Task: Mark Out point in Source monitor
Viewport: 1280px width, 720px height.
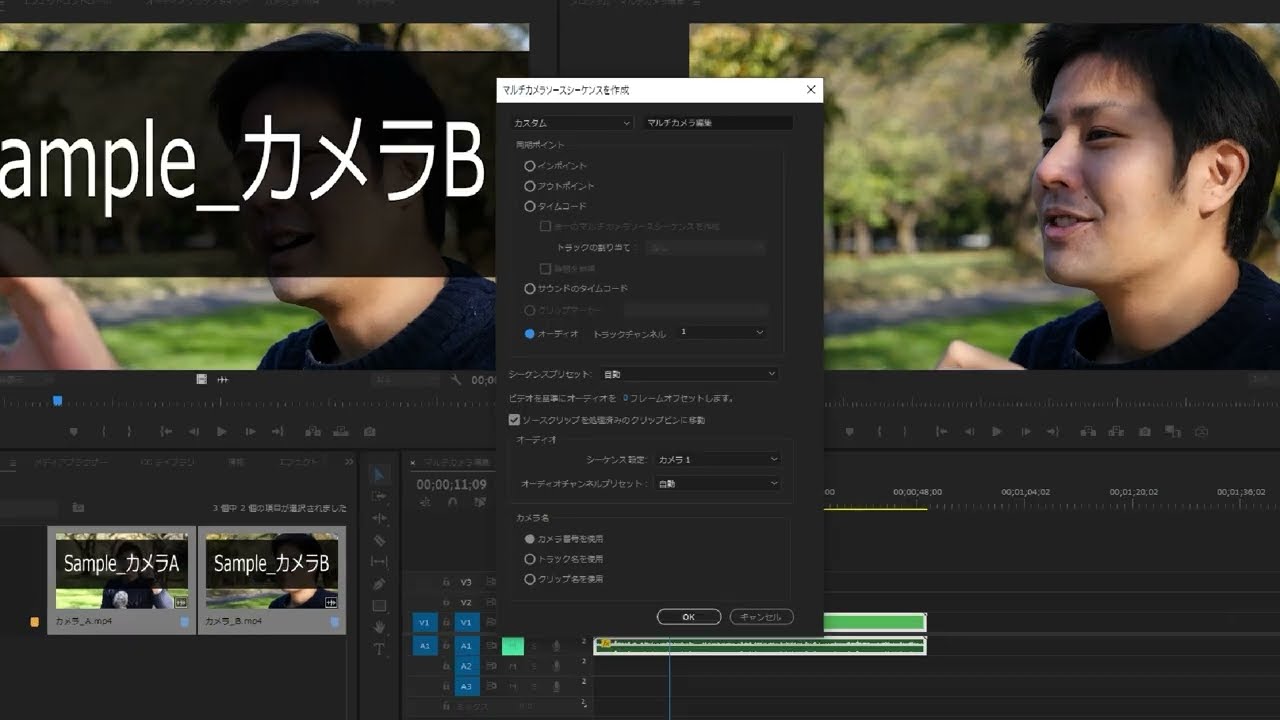Action: pos(129,432)
